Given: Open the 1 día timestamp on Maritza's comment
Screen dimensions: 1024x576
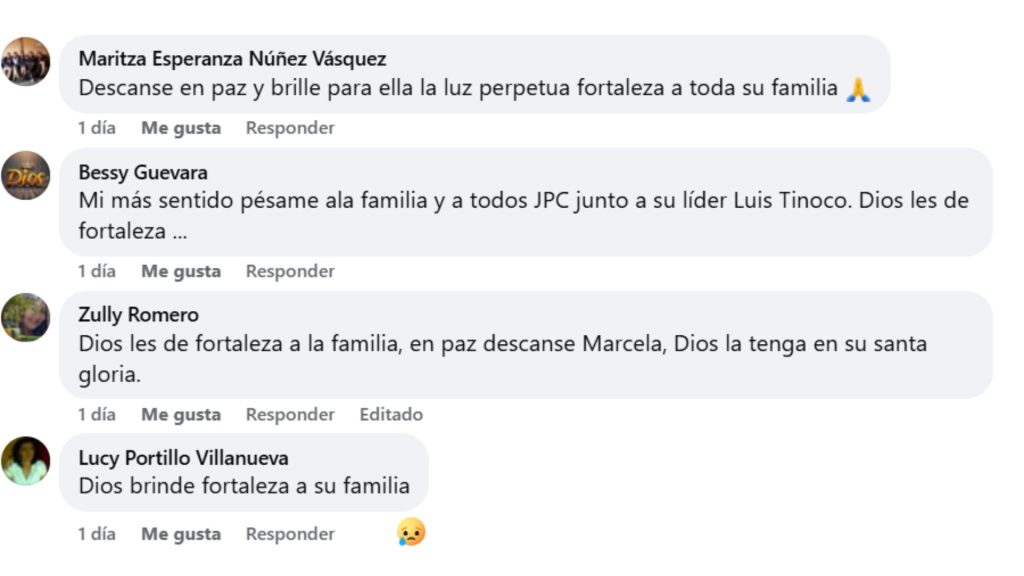Looking at the screenshot, I should (96, 127).
